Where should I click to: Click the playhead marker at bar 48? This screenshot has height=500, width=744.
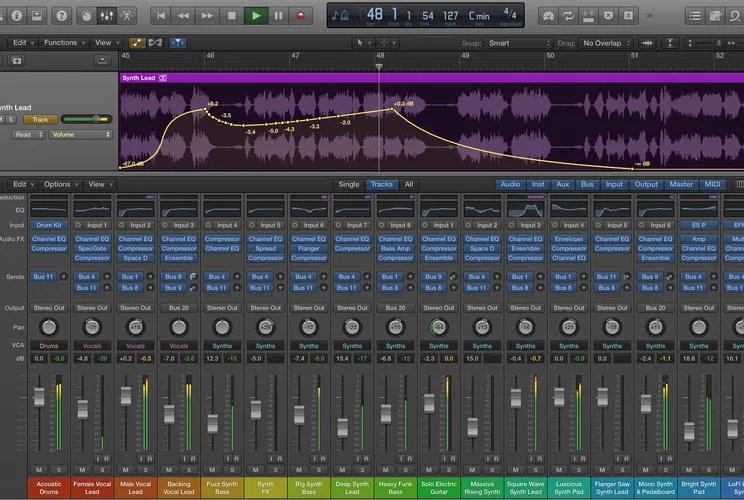[x=379, y=67]
